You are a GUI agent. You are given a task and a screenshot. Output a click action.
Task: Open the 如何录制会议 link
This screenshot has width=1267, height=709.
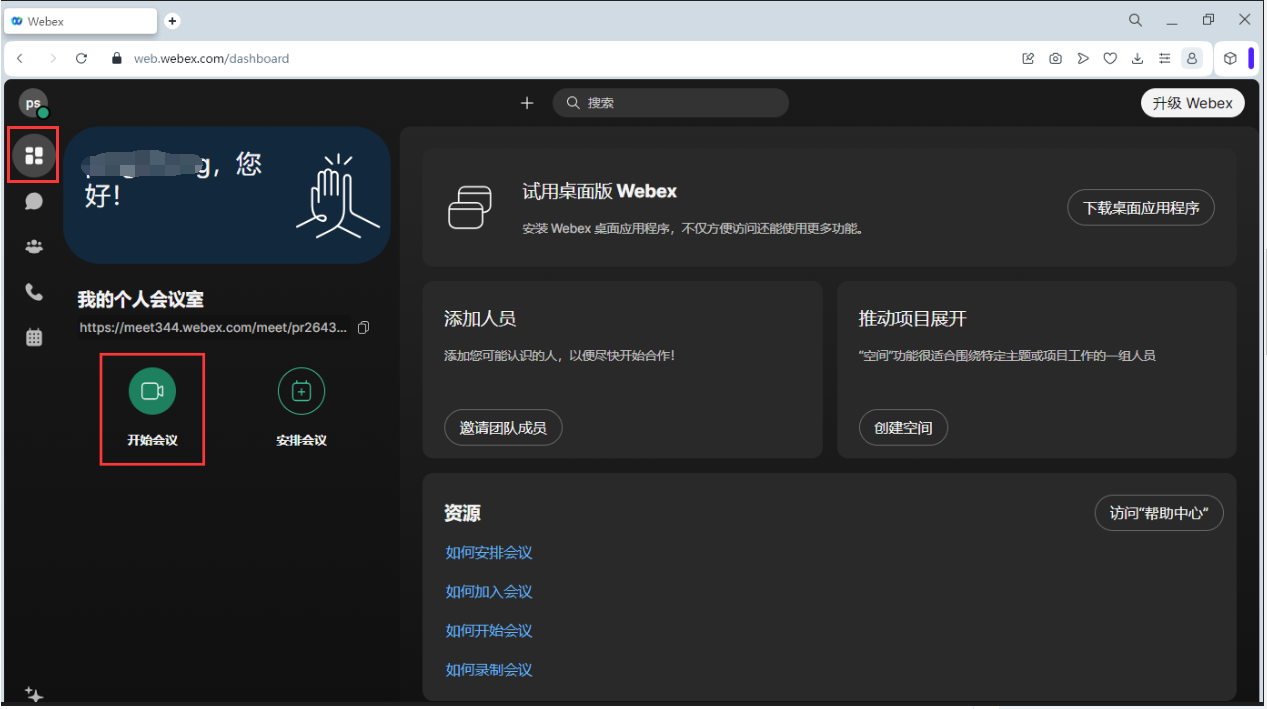(x=489, y=670)
